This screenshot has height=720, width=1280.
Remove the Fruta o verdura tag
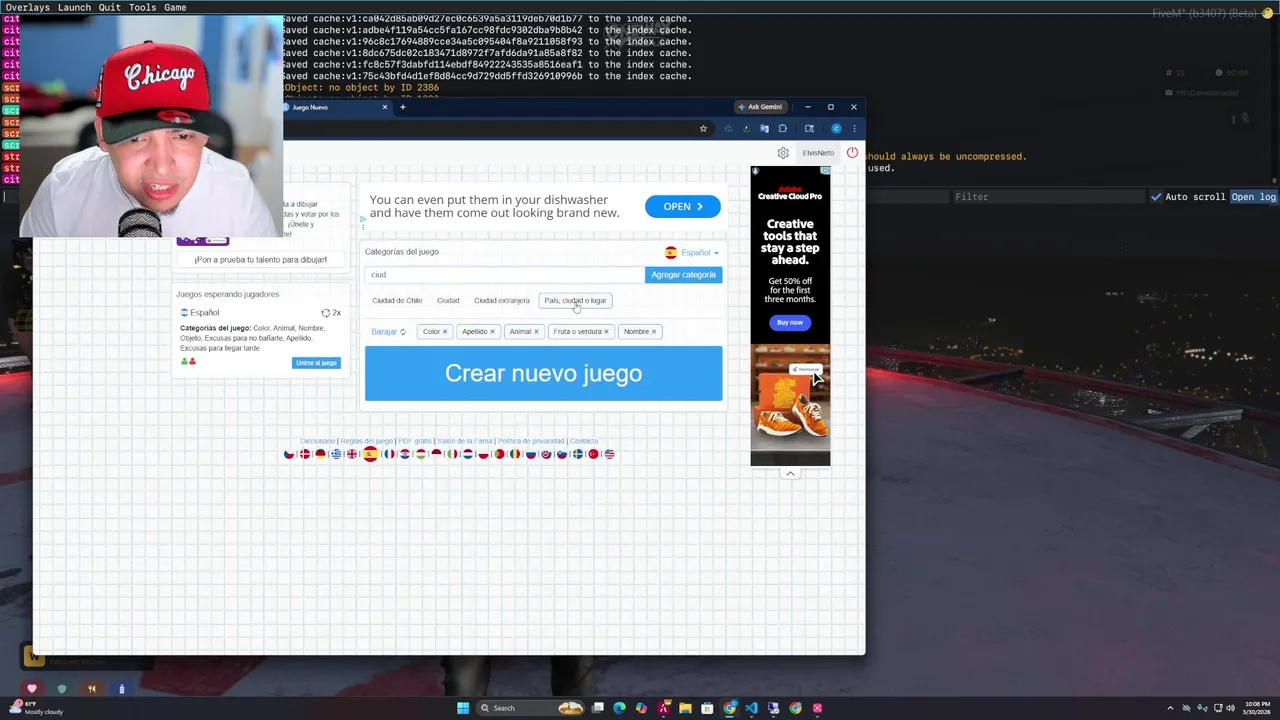(606, 331)
